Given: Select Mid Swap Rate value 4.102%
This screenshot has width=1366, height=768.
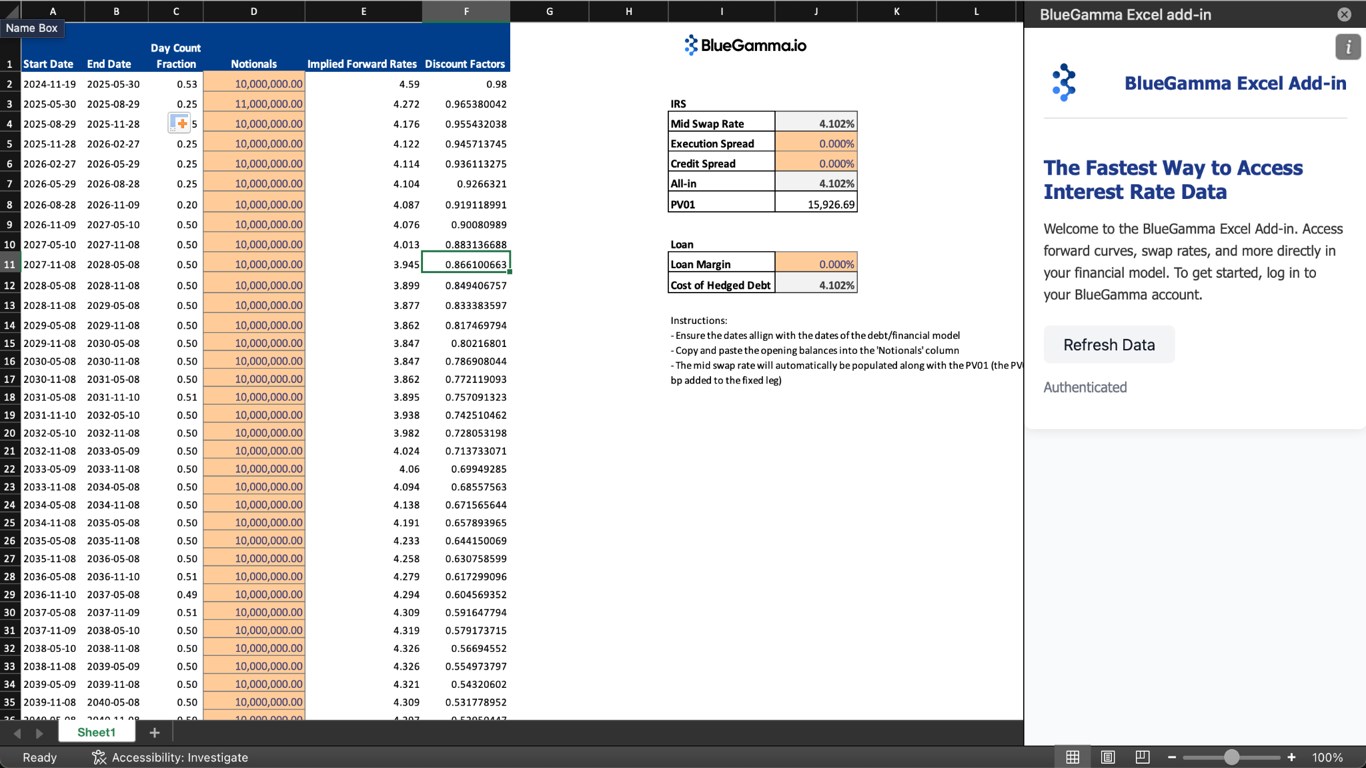Looking at the screenshot, I should [816, 123].
